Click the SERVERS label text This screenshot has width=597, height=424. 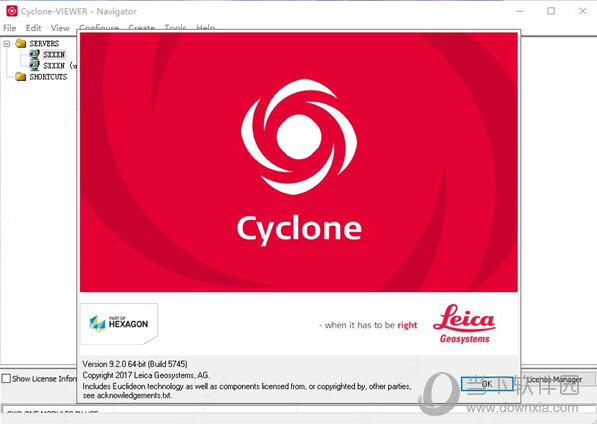(x=44, y=43)
